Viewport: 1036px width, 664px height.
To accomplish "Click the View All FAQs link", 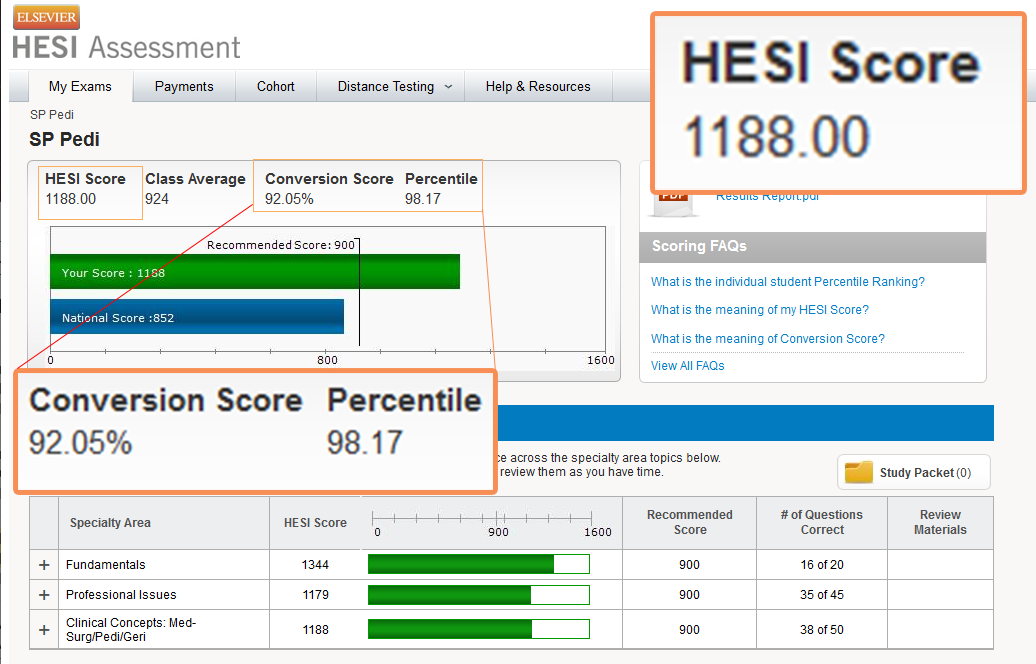I will 687,366.
